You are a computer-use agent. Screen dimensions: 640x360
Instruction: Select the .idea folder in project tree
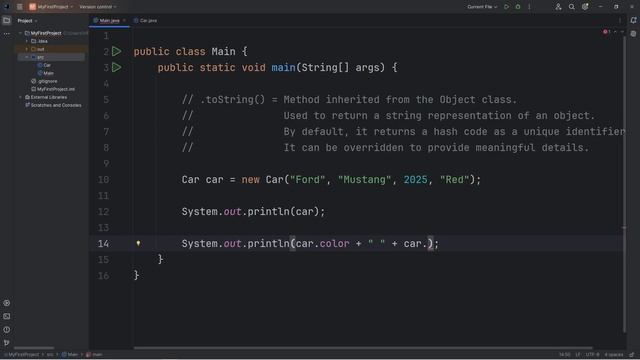pos(40,41)
